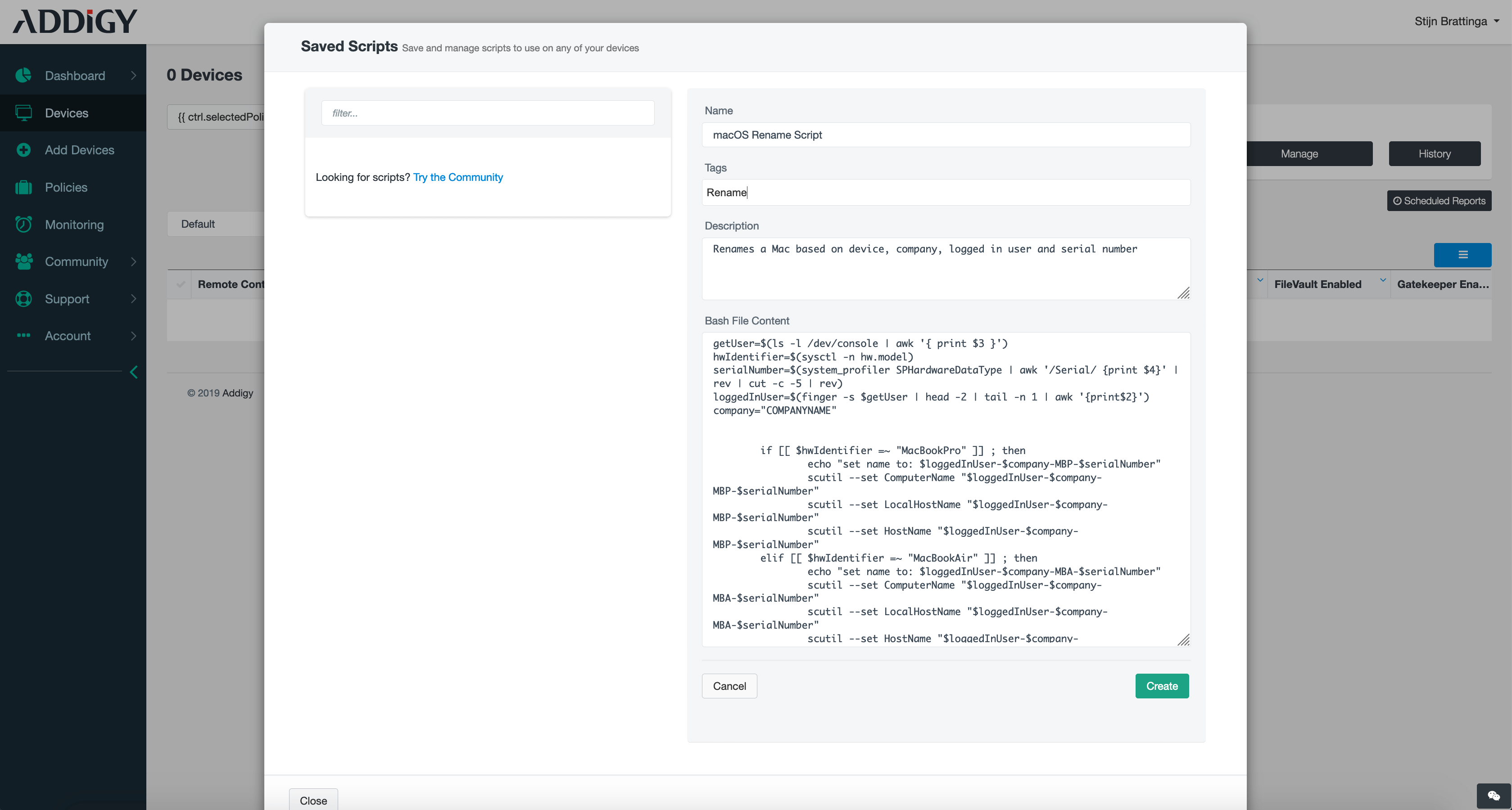Select the Devices monitor icon in sidebar

tap(23, 112)
